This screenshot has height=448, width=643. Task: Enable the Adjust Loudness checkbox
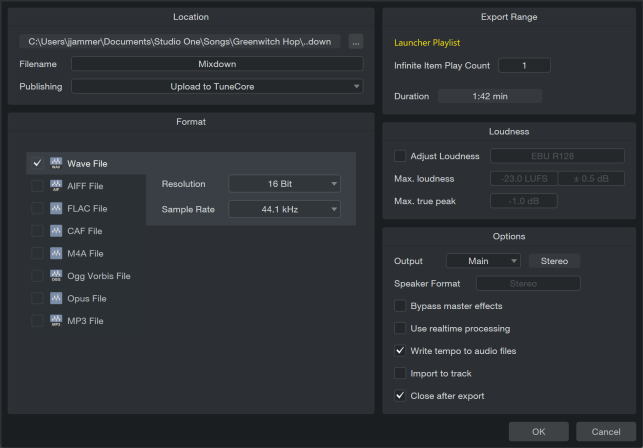401,156
